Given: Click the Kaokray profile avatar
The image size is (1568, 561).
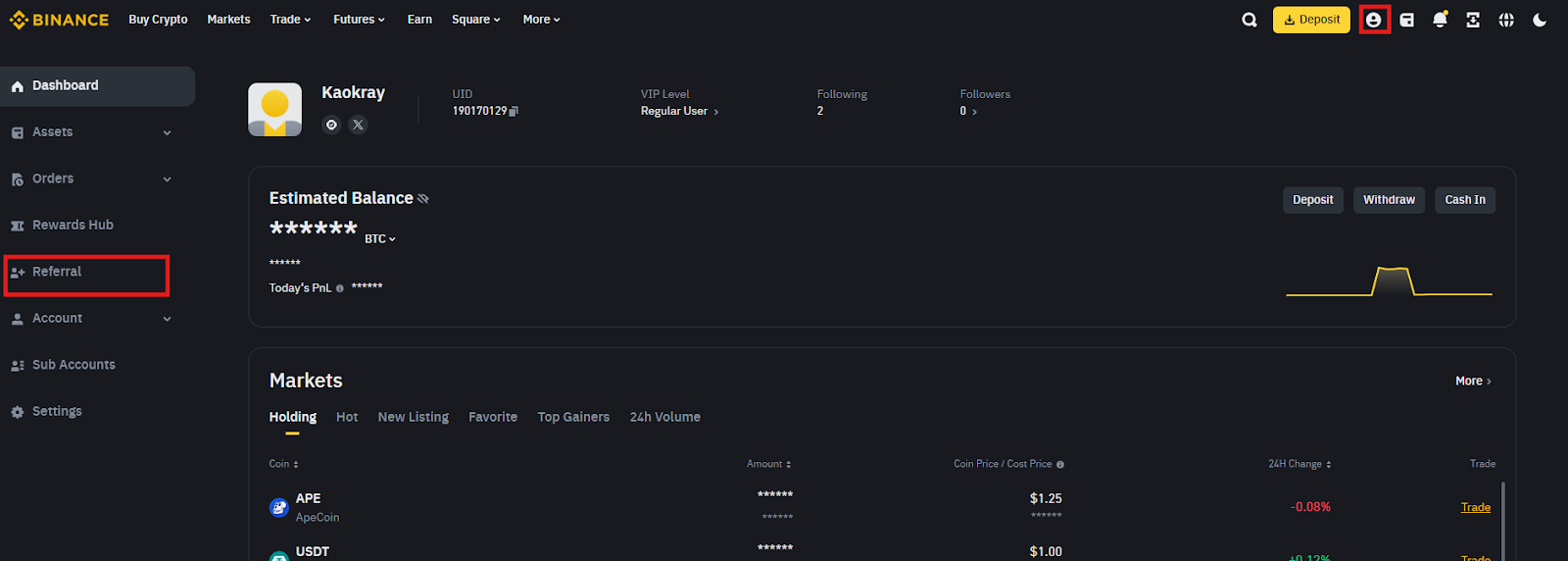Looking at the screenshot, I should [274, 109].
